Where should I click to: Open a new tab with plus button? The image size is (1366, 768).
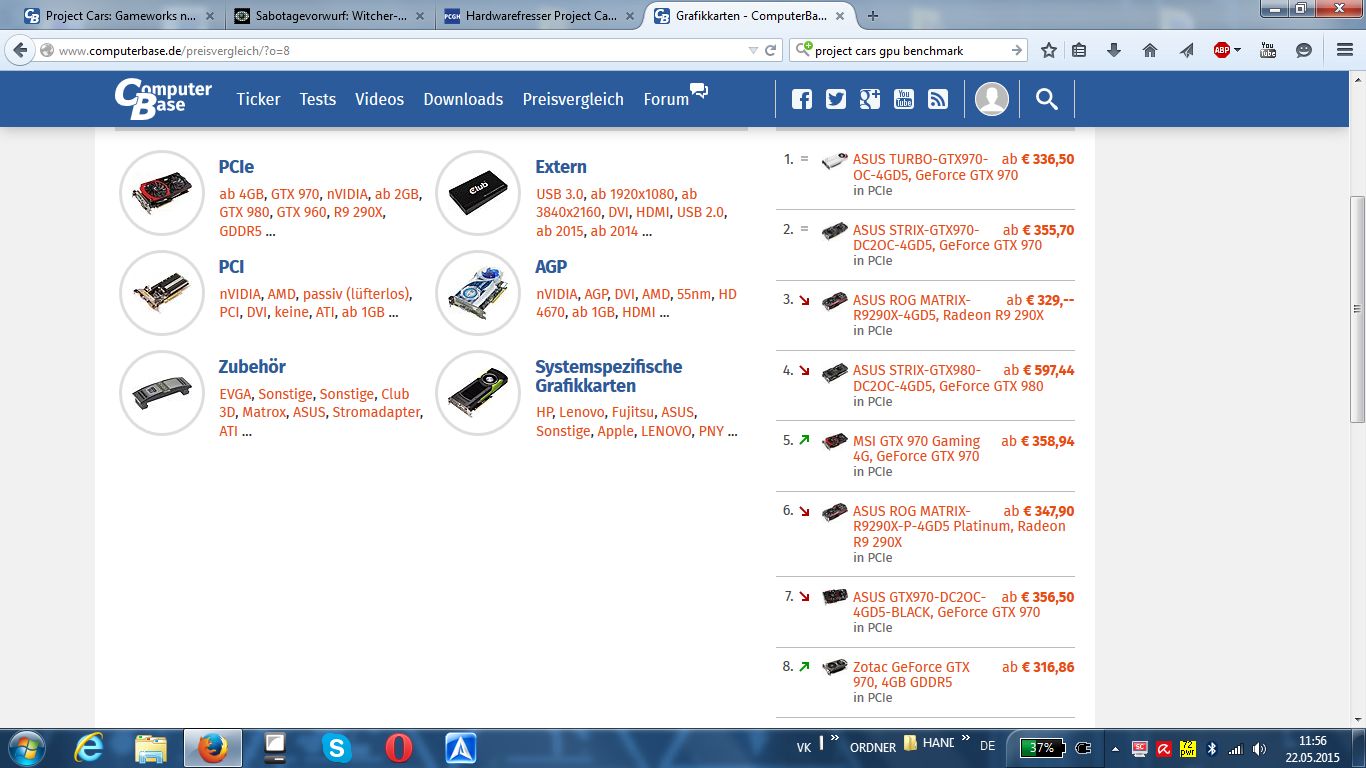tap(873, 15)
